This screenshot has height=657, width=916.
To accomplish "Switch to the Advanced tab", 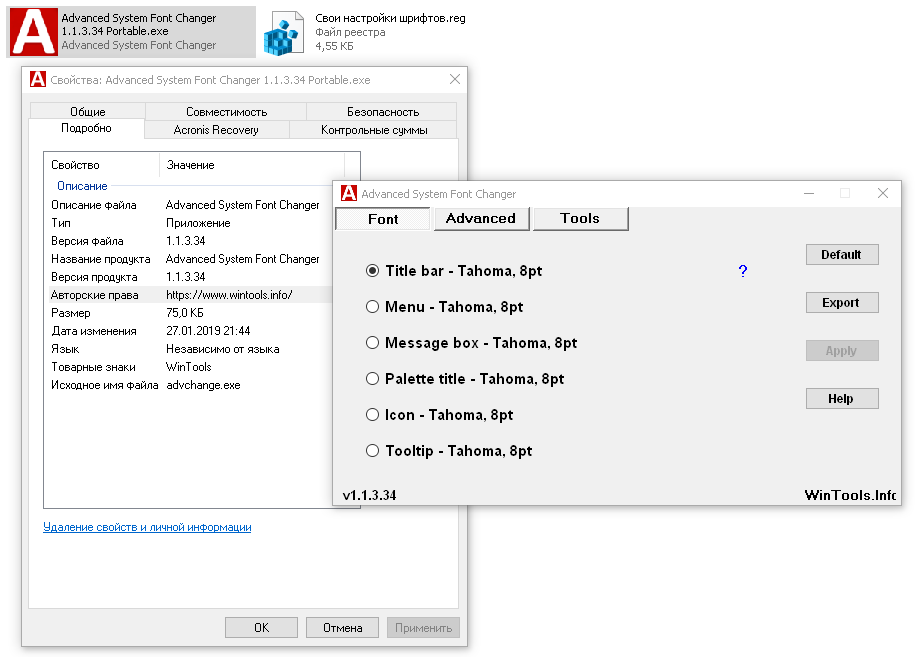I will (481, 218).
